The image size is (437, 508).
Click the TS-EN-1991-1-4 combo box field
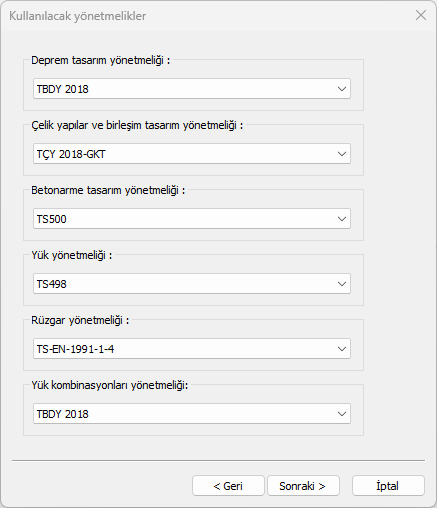point(192,349)
